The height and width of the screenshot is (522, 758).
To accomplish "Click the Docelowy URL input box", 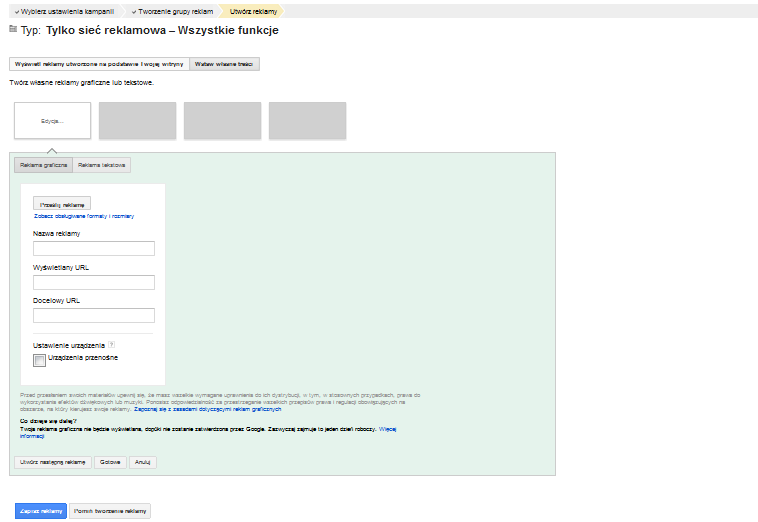I will (x=94, y=316).
